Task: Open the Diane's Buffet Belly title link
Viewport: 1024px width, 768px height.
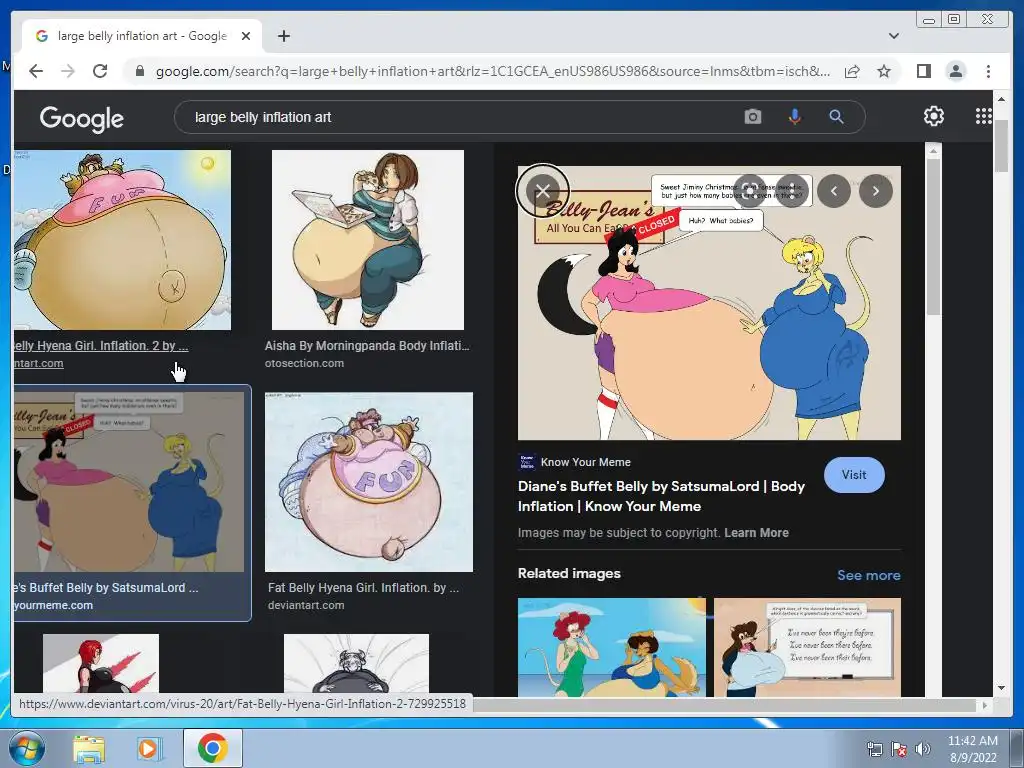Action: point(661,496)
